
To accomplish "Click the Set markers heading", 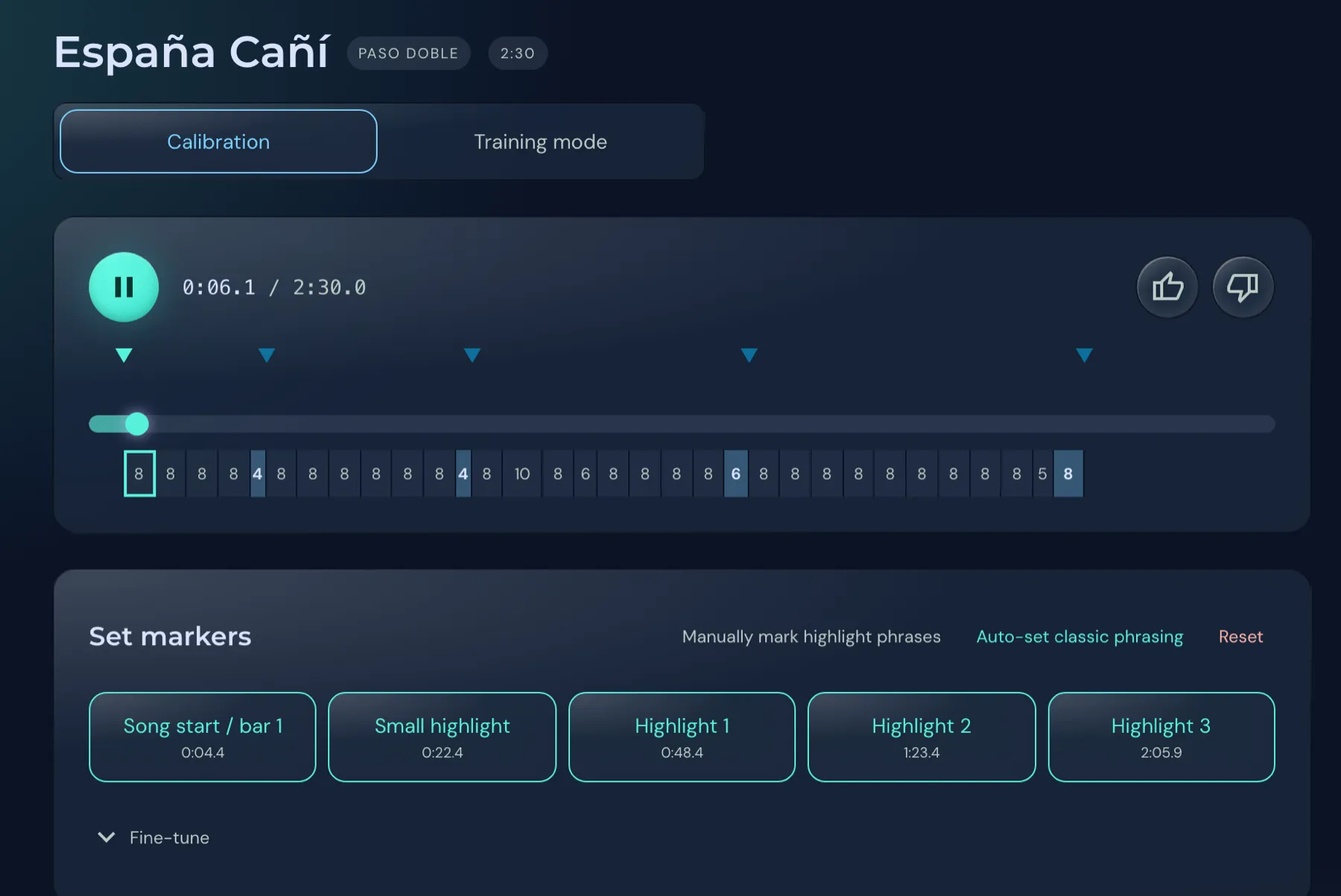I will (170, 637).
